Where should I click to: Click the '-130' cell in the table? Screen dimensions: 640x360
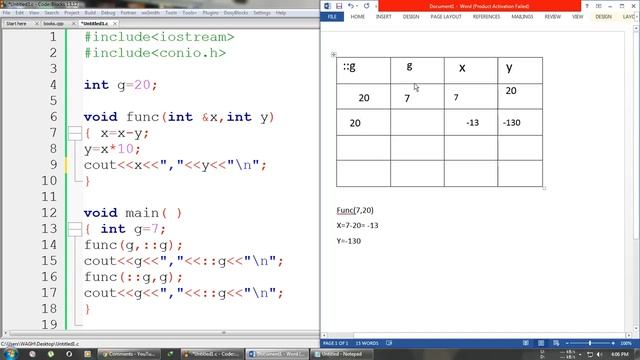520,122
